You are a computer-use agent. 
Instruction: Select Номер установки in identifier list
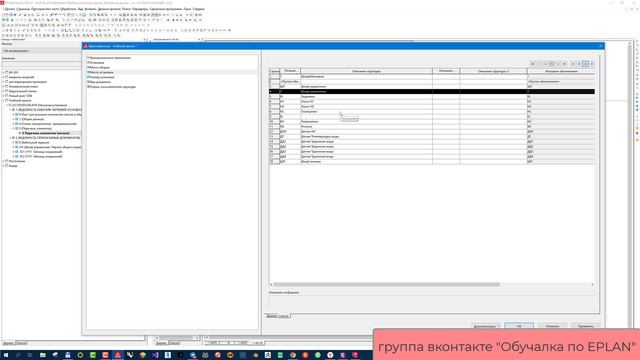[102, 77]
